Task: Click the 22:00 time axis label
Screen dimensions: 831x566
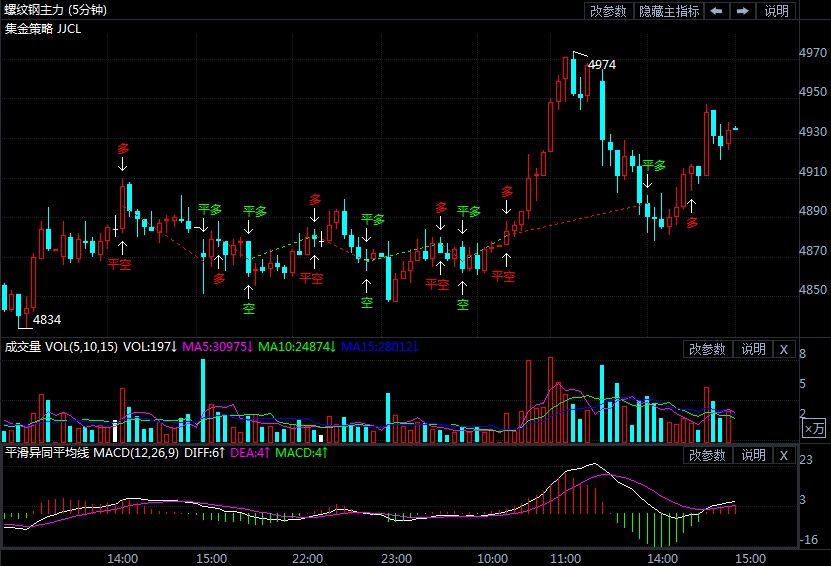Action: (307, 559)
